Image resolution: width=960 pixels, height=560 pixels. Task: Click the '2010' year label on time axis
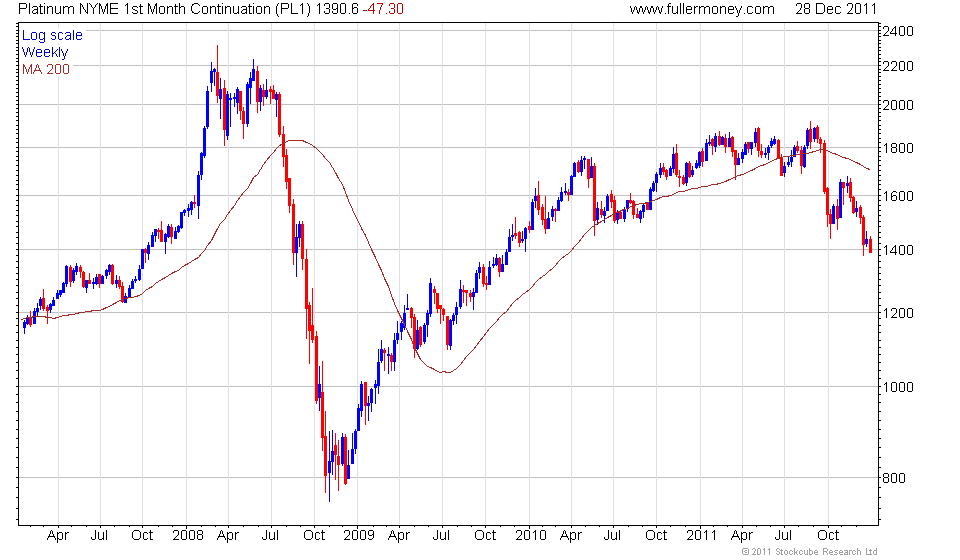(x=530, y=536)
